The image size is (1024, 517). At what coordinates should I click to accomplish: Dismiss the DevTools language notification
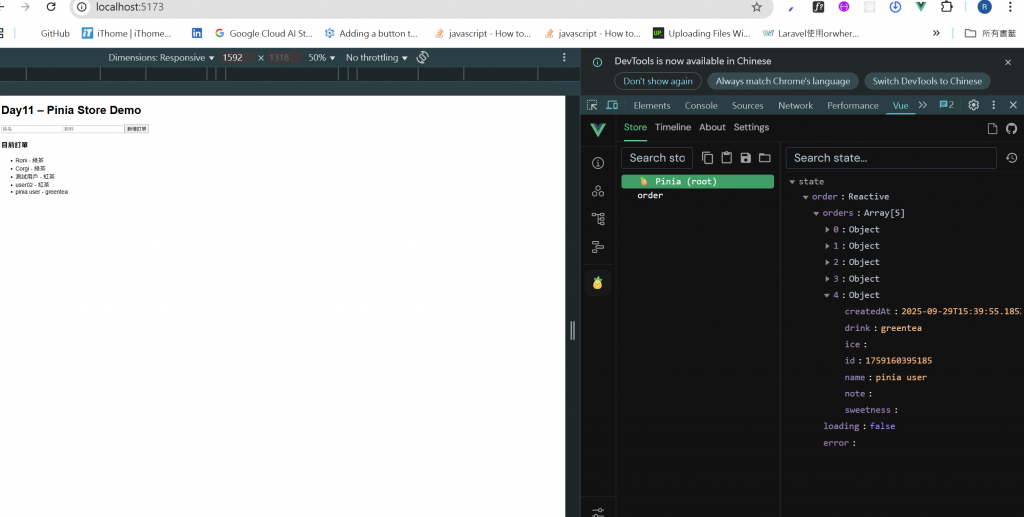point(1008,62)
